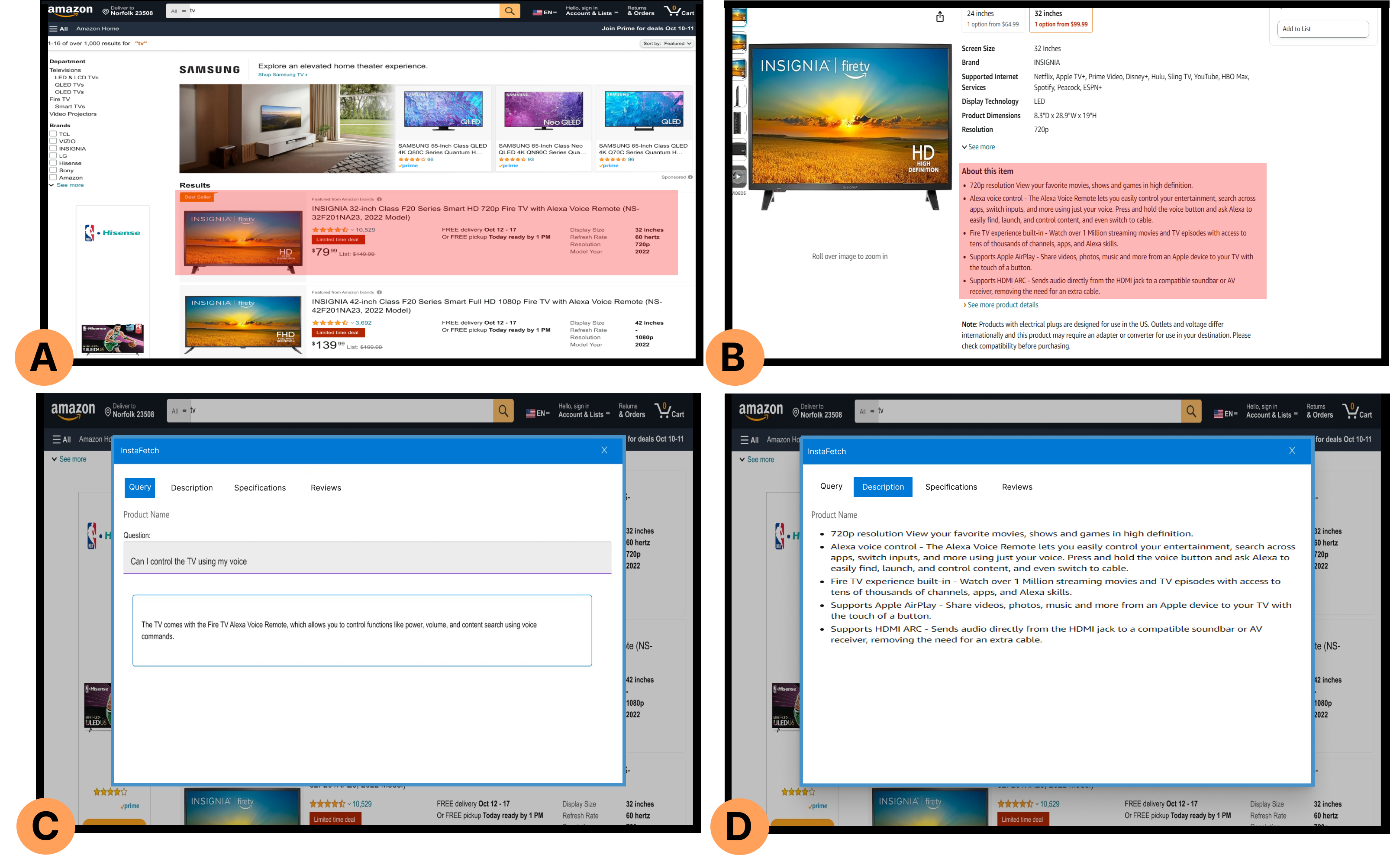The height and width of the screenshot is (868, 1390).
Task: Enable the Hisense brand filter checkbox
Action: [x=53, y=163]
